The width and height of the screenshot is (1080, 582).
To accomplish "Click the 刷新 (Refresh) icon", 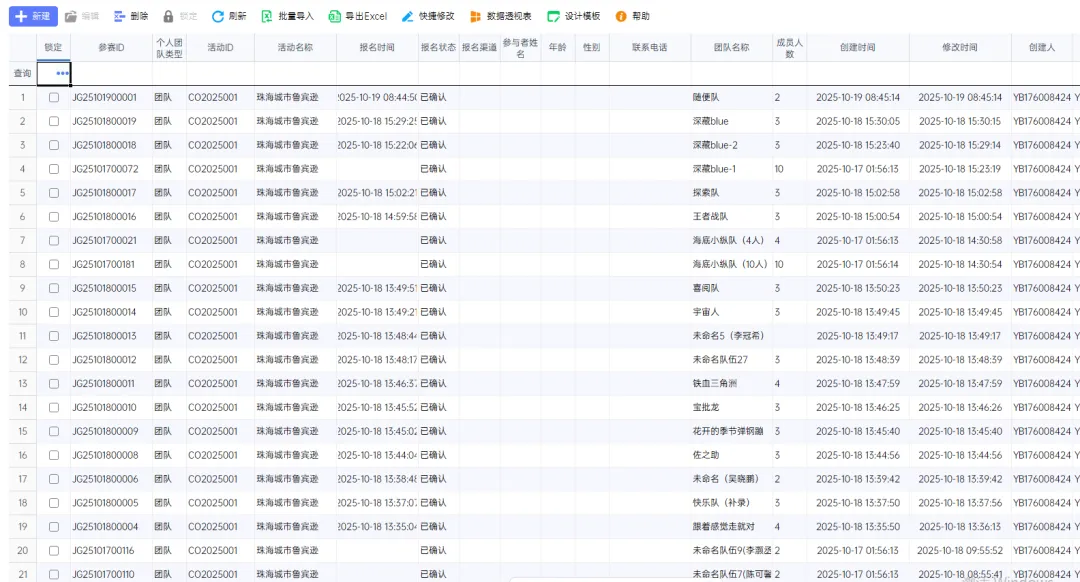I will (x=217, y=17).
